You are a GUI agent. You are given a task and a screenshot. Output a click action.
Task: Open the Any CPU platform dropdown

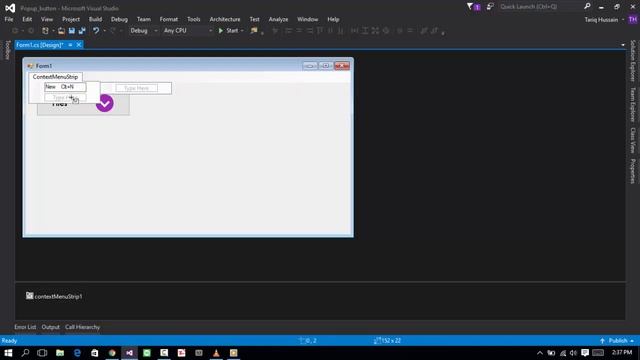click(x=188, y=31)
